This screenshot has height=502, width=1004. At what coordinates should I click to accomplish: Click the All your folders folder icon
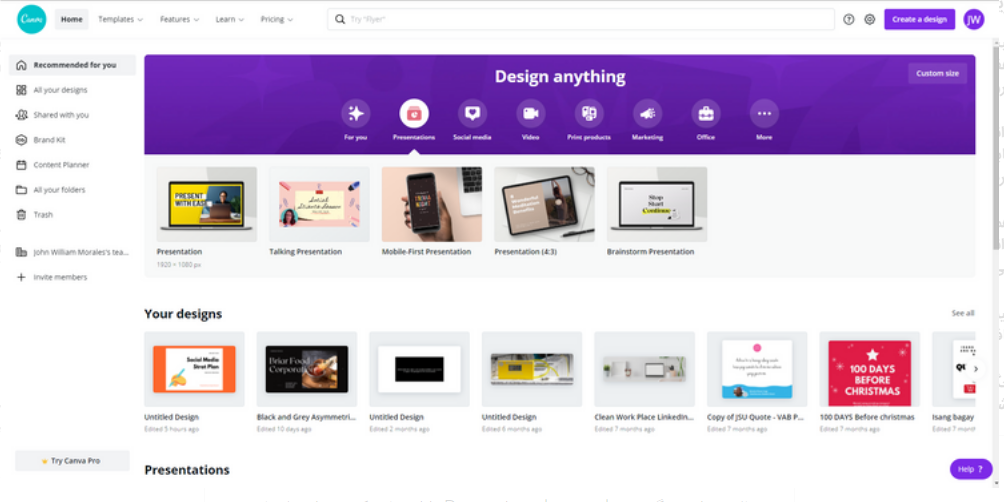[21, 190]
